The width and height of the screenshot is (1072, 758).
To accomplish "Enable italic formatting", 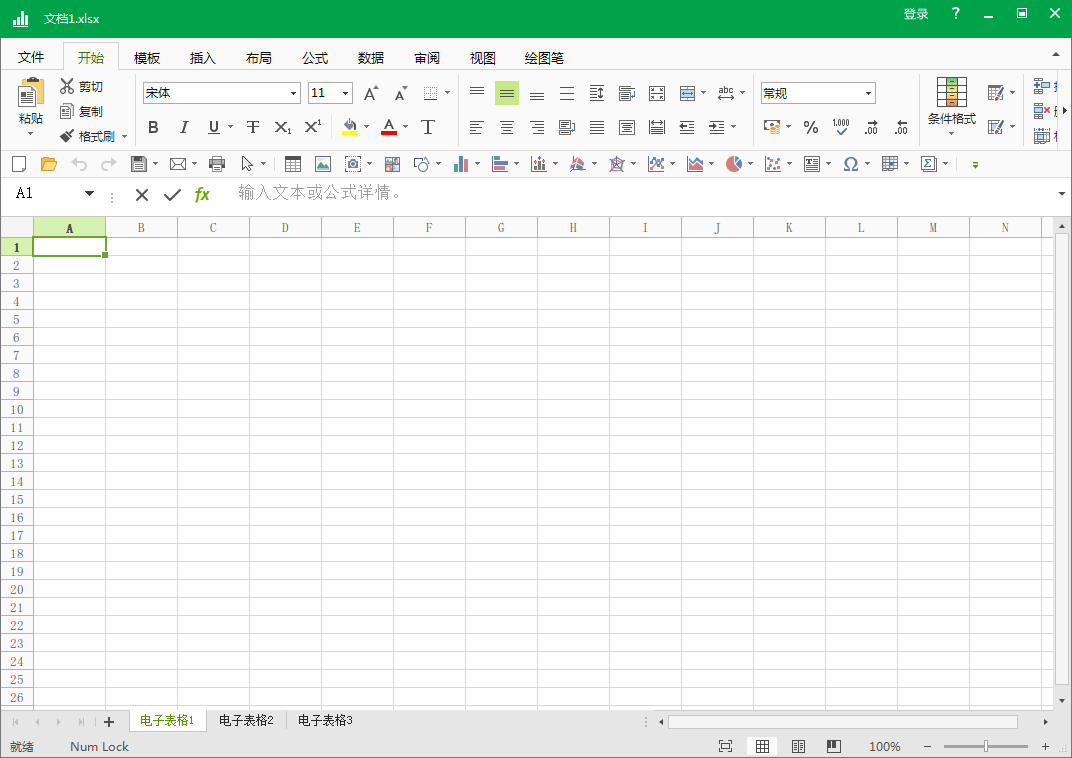I will 184,127.
